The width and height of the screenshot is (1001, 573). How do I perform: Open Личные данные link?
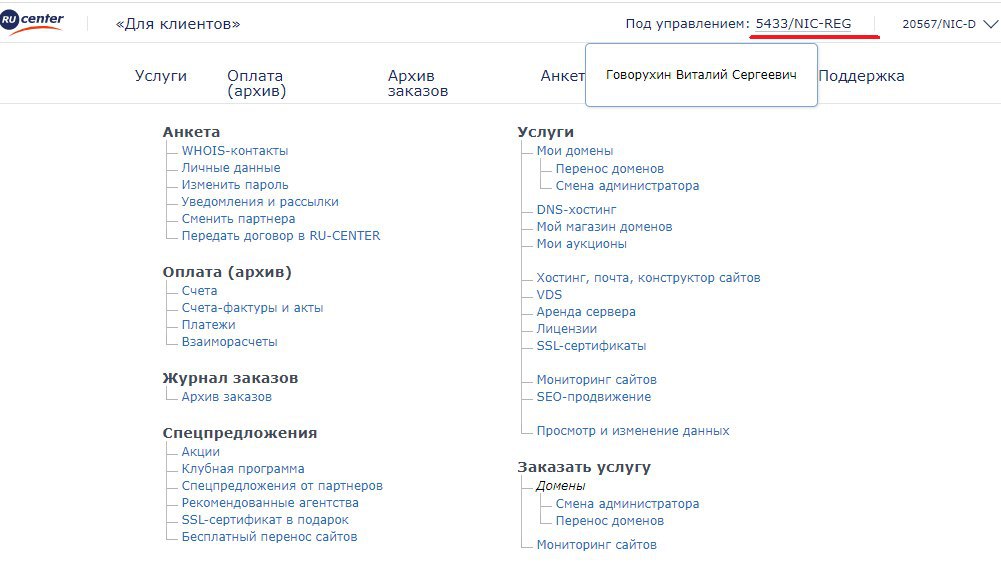pyautogui.click(x=230, y=168)
